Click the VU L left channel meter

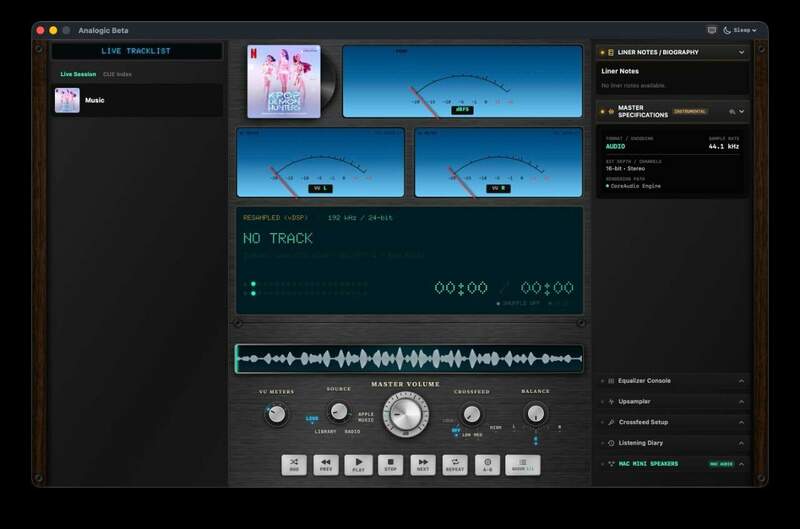tap(320, 163)
